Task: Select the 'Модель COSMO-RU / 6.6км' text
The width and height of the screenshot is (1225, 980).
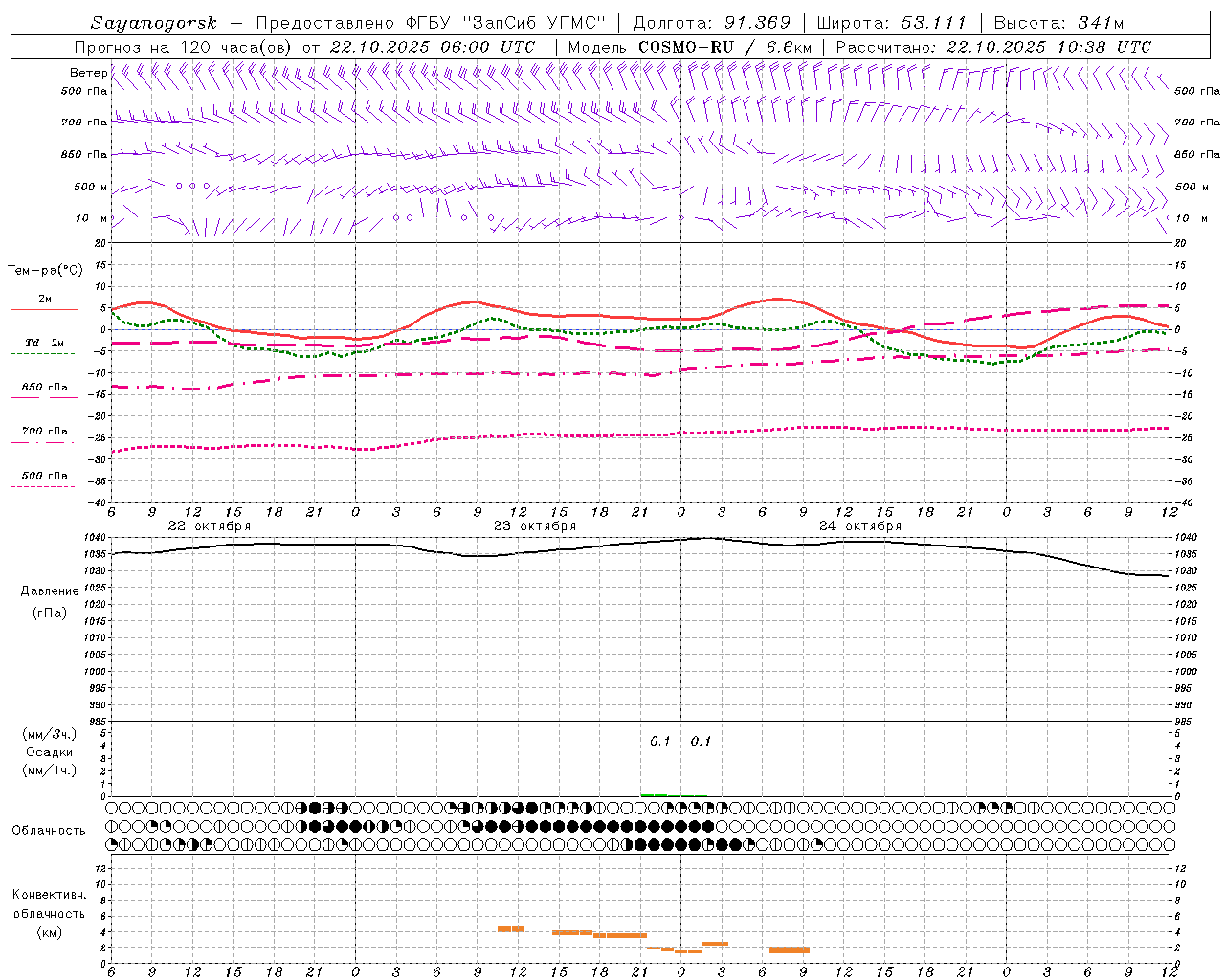Action: click(689, 47)
